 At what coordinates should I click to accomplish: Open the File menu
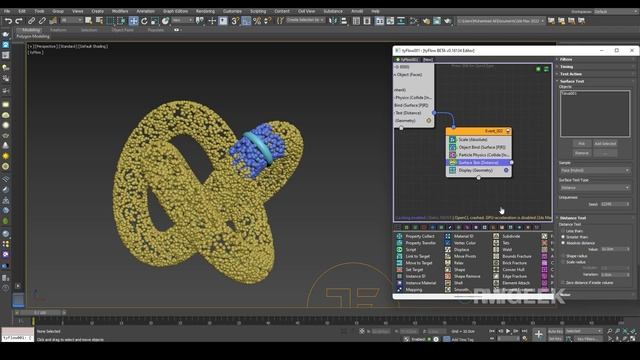click(7, 11)
